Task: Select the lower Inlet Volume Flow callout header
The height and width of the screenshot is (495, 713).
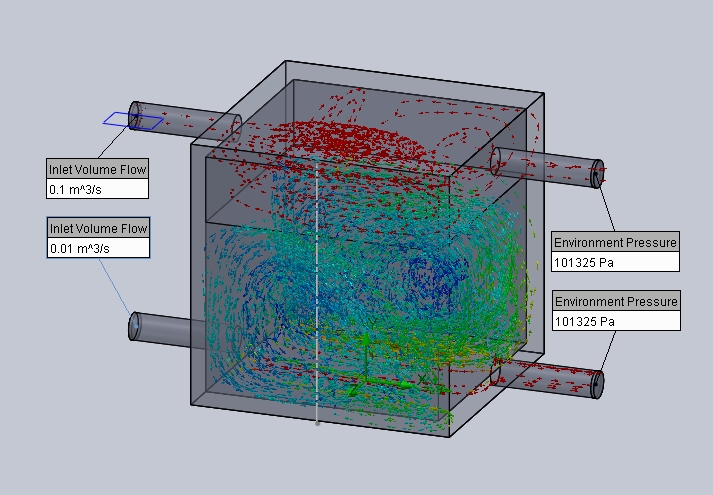Action: point(98,228)
